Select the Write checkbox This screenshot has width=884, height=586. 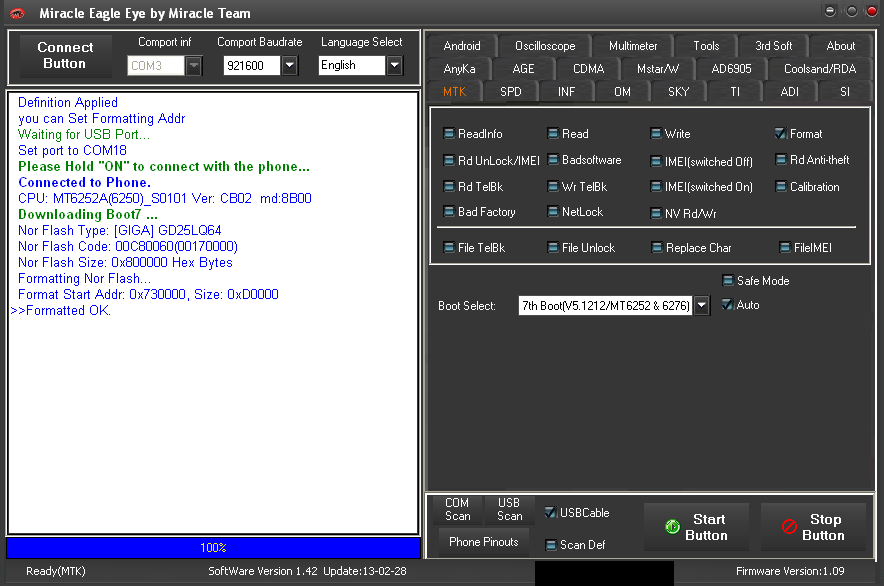656,134
